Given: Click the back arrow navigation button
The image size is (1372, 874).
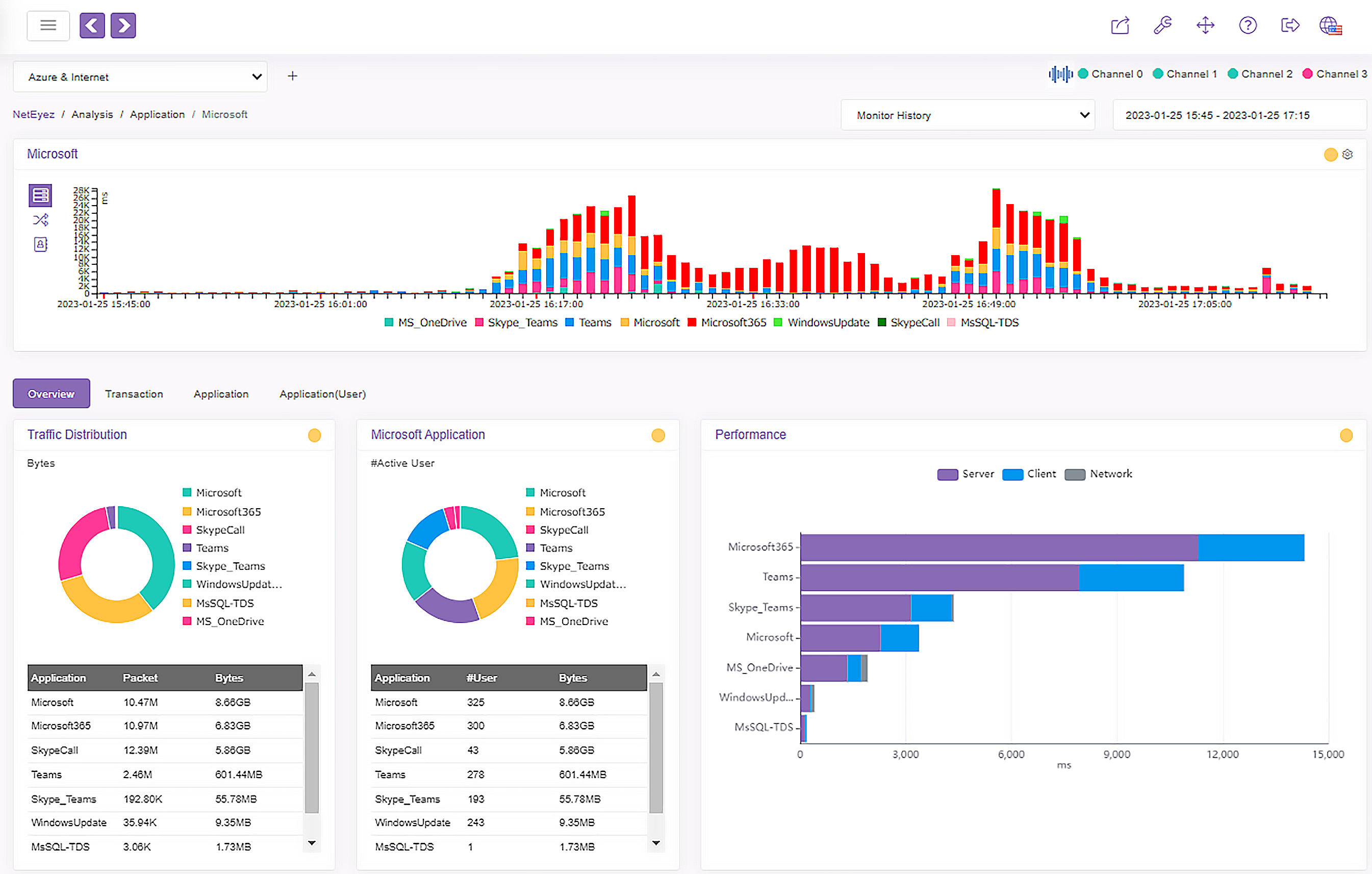Looking at the screenshot, I should click(x=92, y=25).
